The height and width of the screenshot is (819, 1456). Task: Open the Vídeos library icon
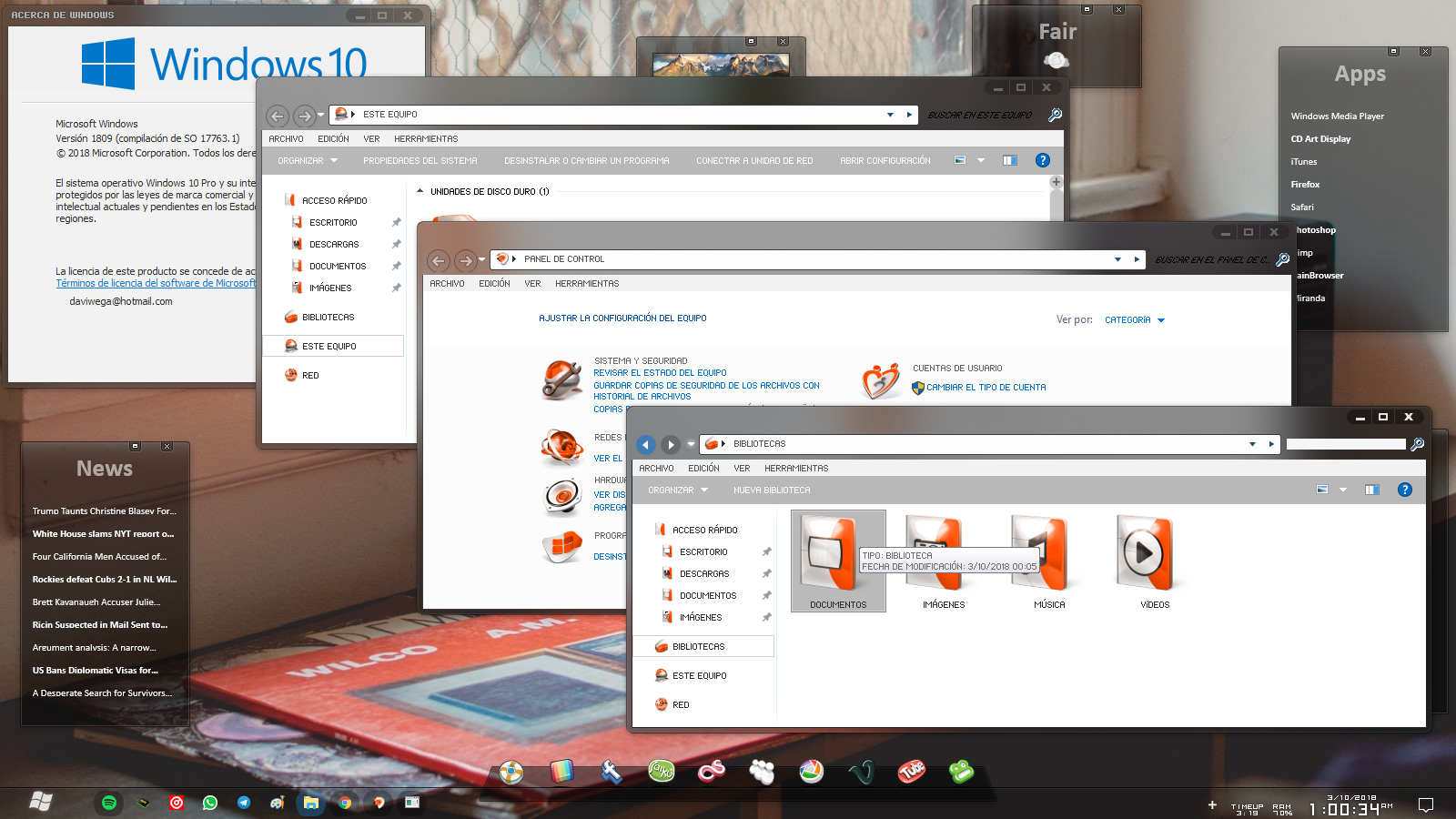point(1145,553)
